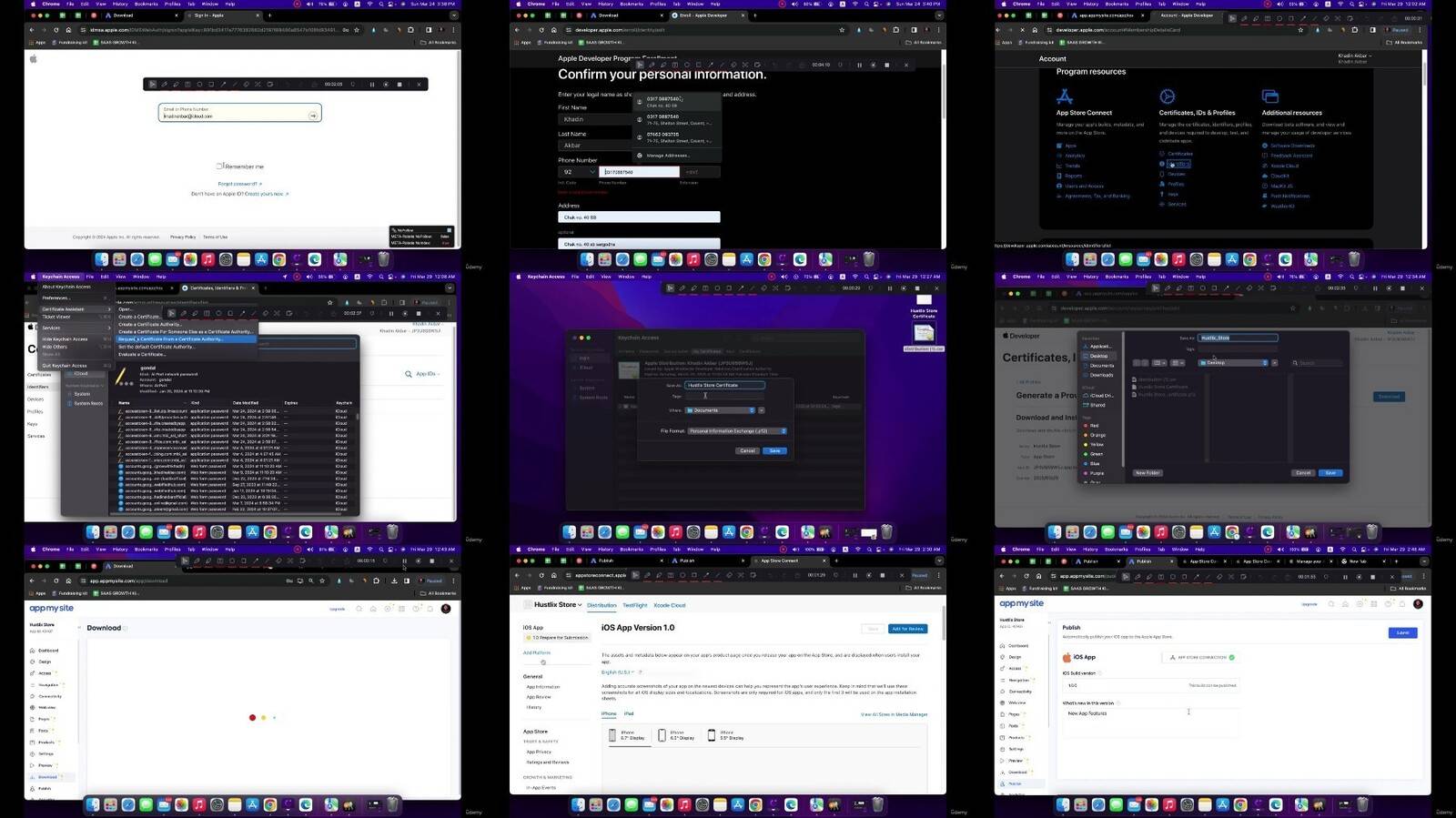Open the File Format dropdown showing Personal Information Exchange

coord(737,431)
